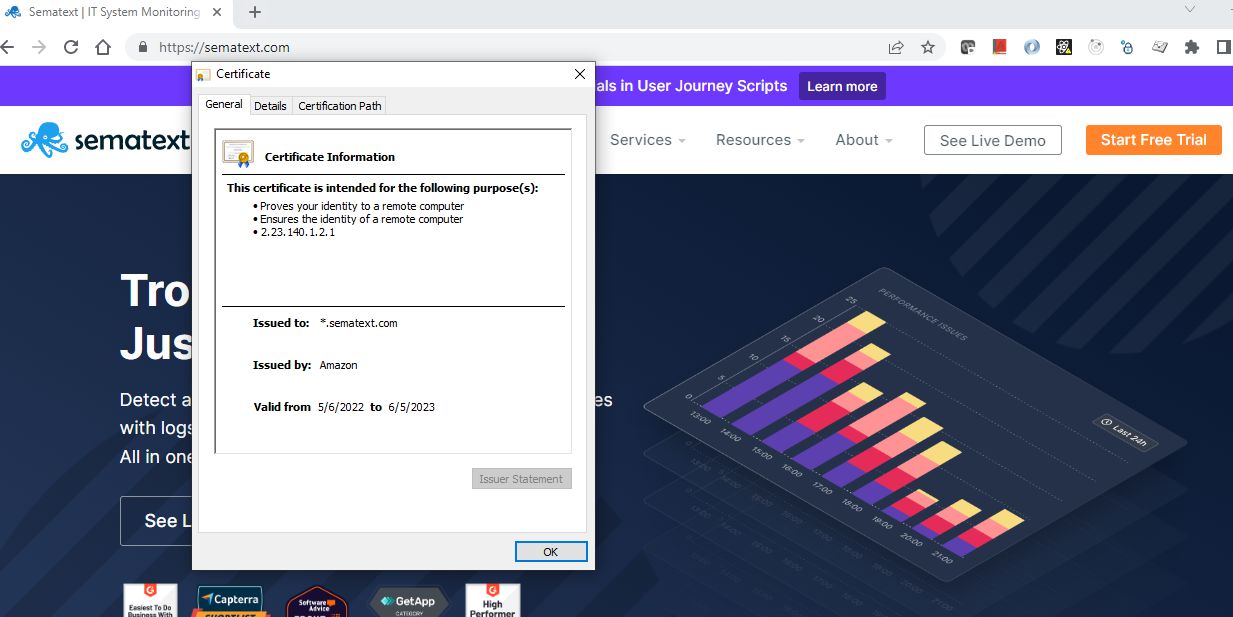This screenshot has width=1233, height=617.
Task: Open the envelope tray extension icon
Action: click(1159, 47)
